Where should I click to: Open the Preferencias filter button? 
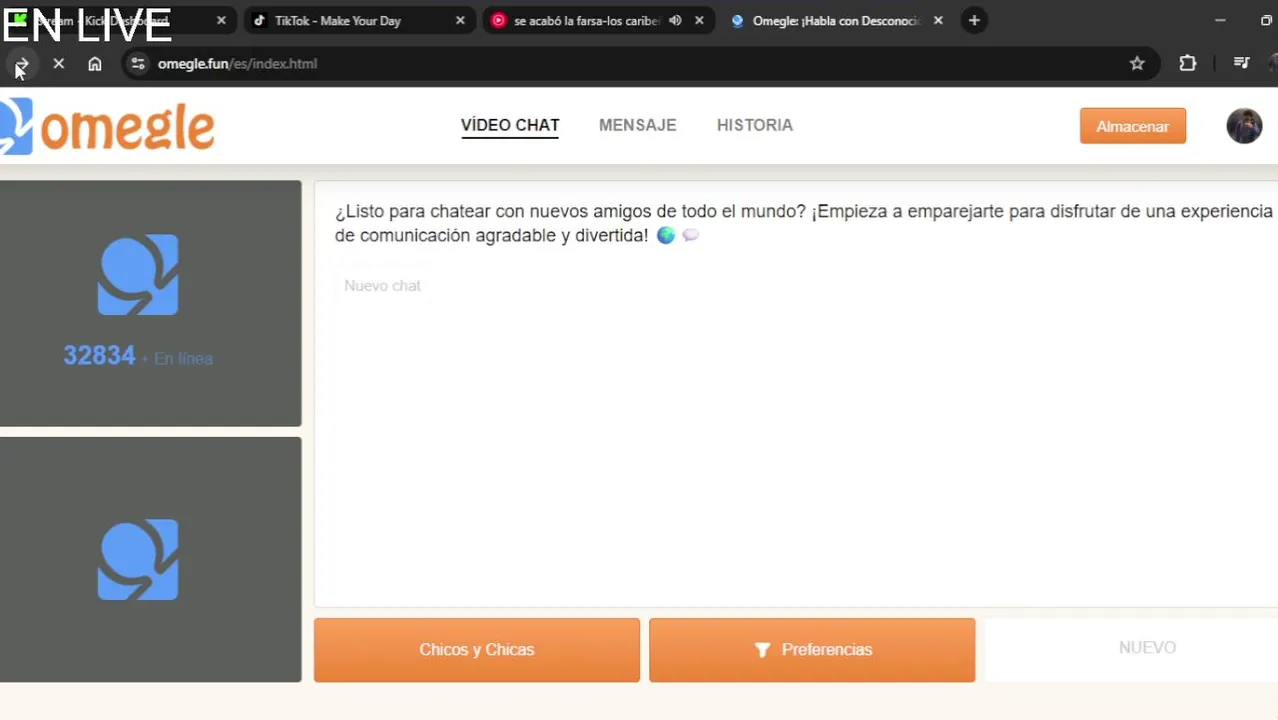coord(812,650)
